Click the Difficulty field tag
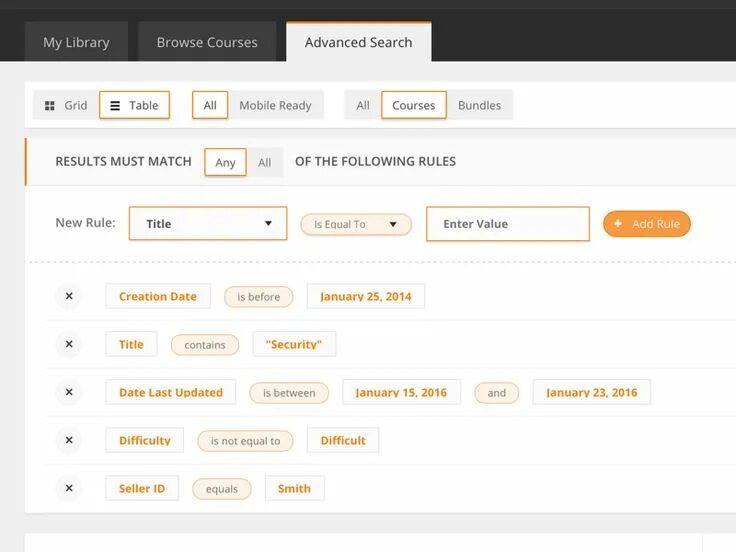Screen dimensions: 736x552 [x=145, y=440]
